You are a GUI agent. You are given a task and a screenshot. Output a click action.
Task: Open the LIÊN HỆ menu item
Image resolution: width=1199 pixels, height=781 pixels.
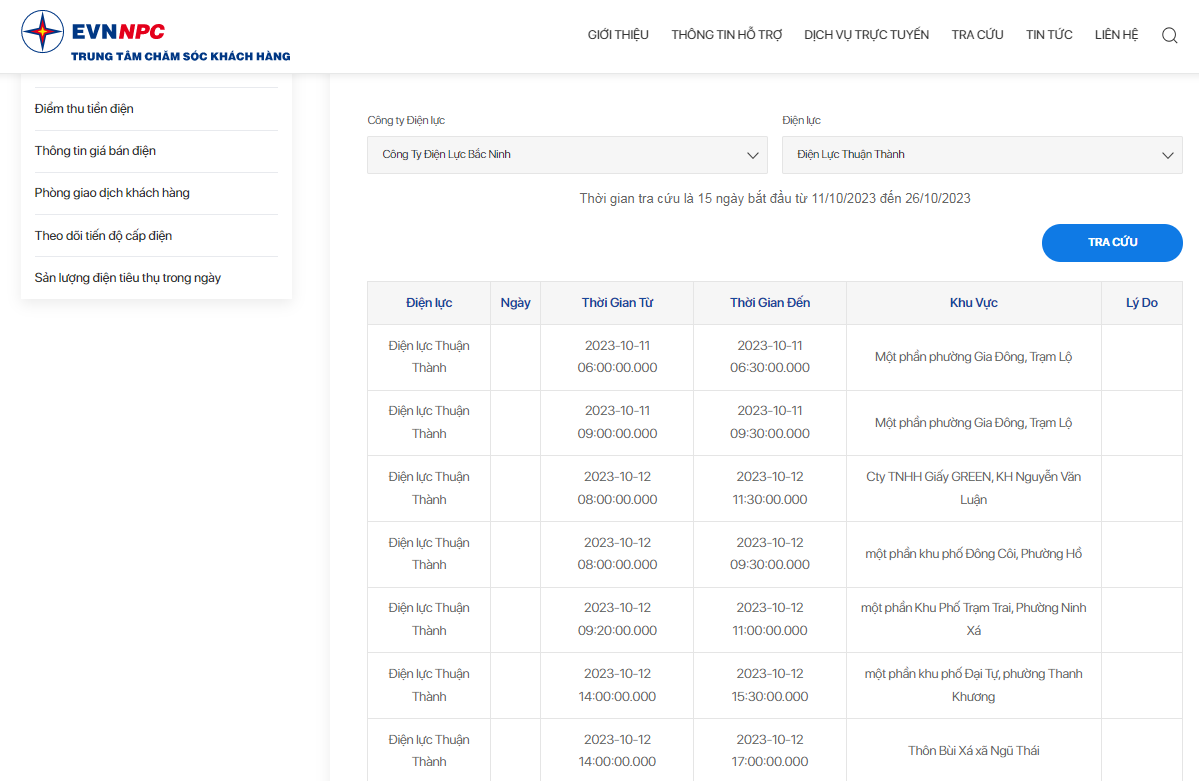click(1116, 34)
